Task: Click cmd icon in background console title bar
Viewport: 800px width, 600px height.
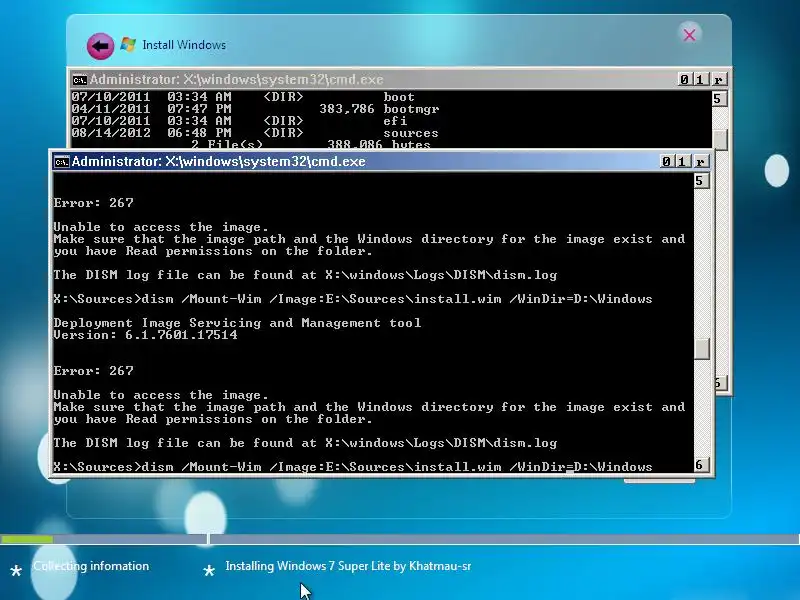Action: pos(80,80)
